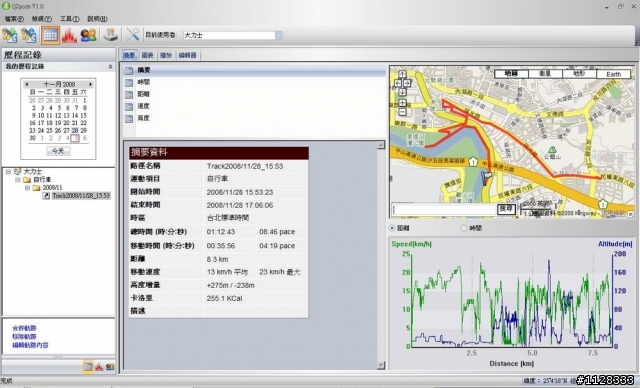Open the 工具 menu

(69, 19)
